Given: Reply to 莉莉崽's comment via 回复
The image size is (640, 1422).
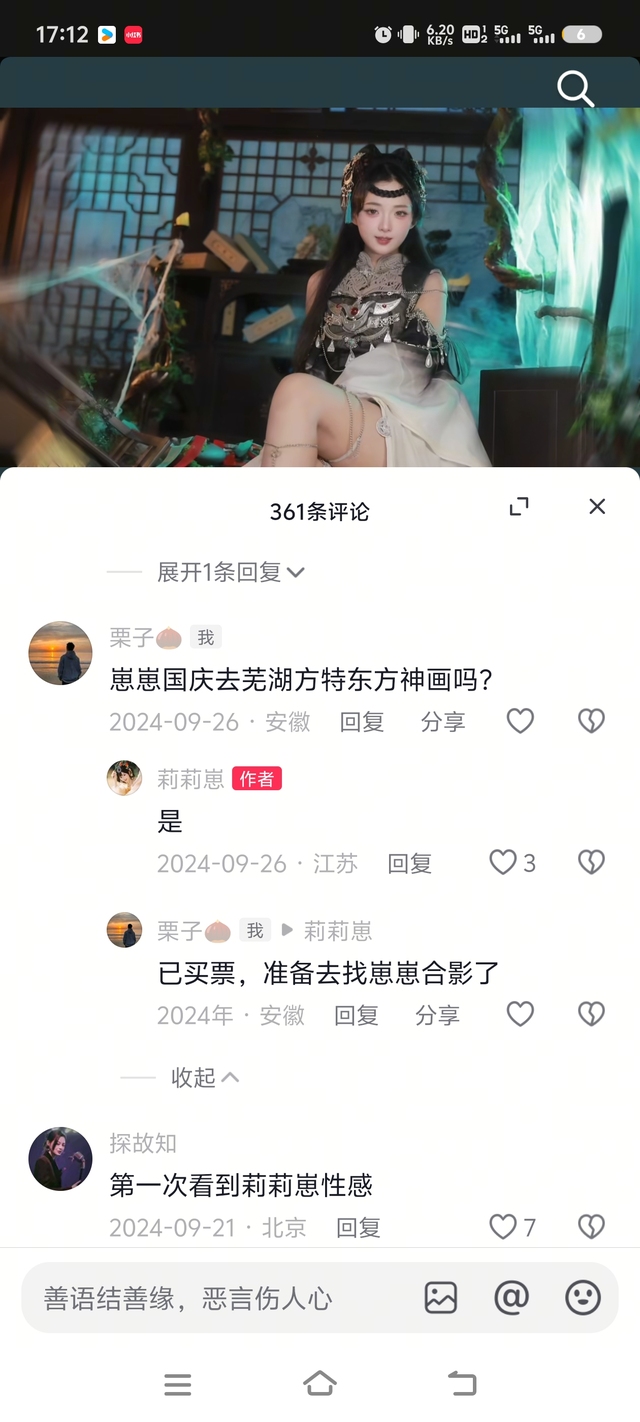Looking at the screenshot, I should [x=409, y=863].
